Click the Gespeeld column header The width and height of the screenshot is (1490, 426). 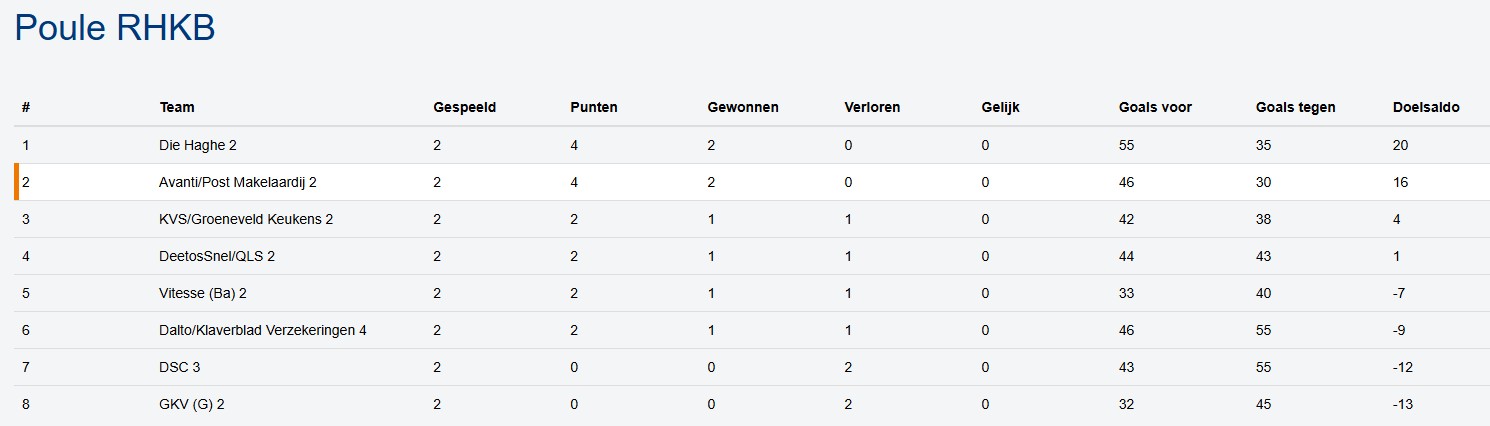464,108
